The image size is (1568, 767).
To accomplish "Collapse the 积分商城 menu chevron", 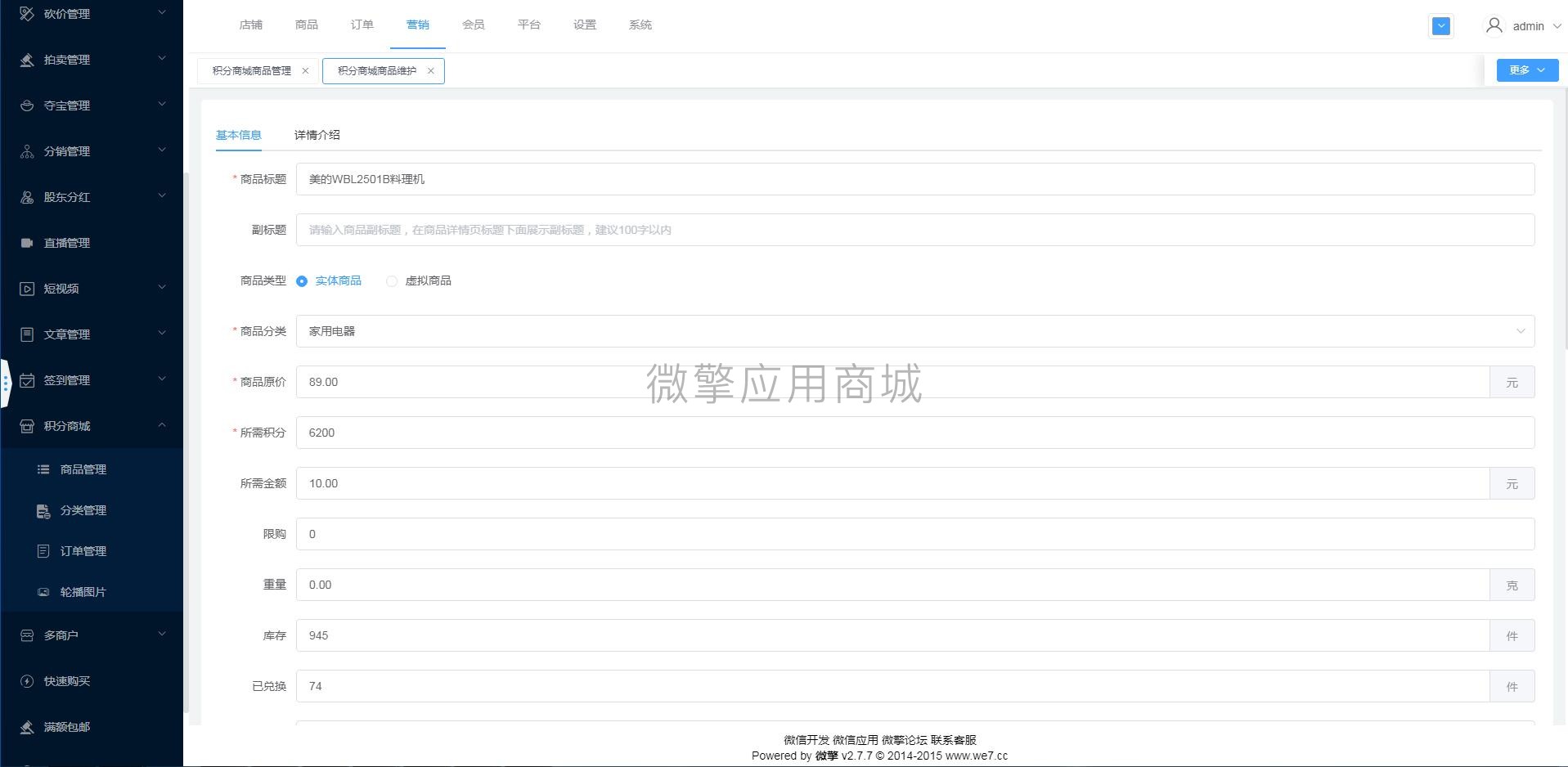I will point(162,425).
